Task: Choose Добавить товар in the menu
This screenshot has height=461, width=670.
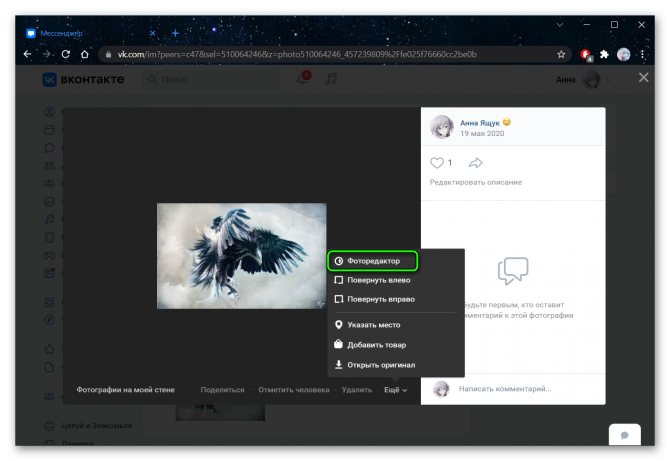Action: (370, 344)
